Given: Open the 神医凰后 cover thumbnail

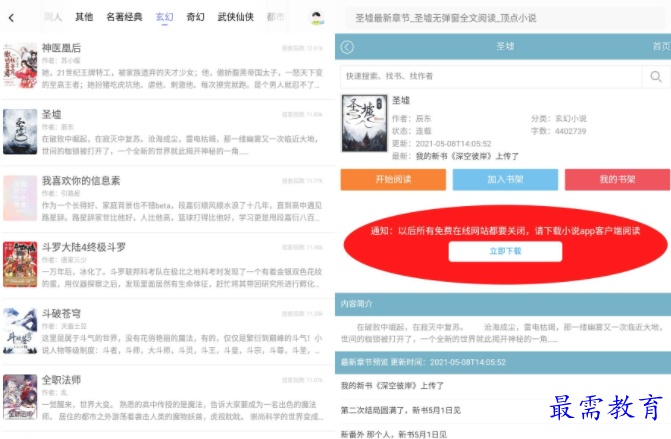Looking at the screenshot, I should tap(20, 65).
